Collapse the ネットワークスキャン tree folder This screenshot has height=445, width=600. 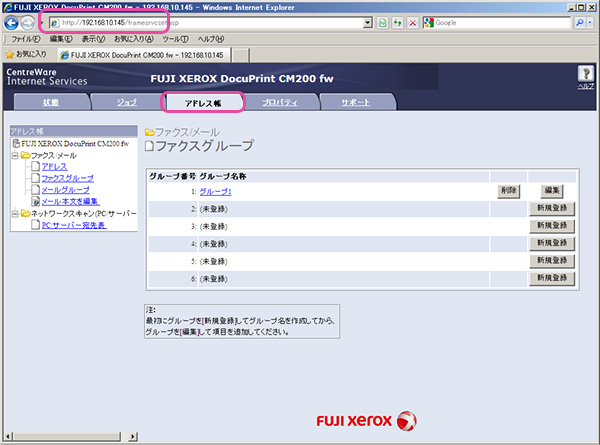pyautogui.click(x=13, y=214)
